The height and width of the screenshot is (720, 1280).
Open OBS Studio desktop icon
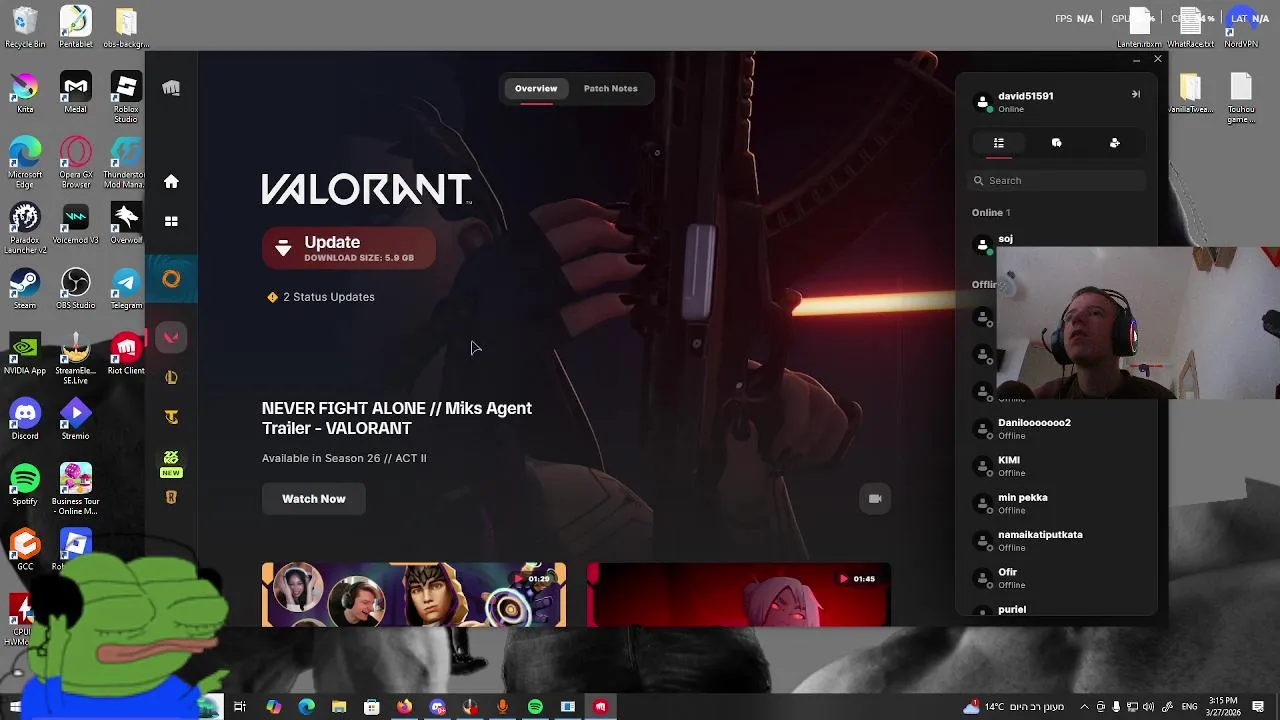coord(76,289)
